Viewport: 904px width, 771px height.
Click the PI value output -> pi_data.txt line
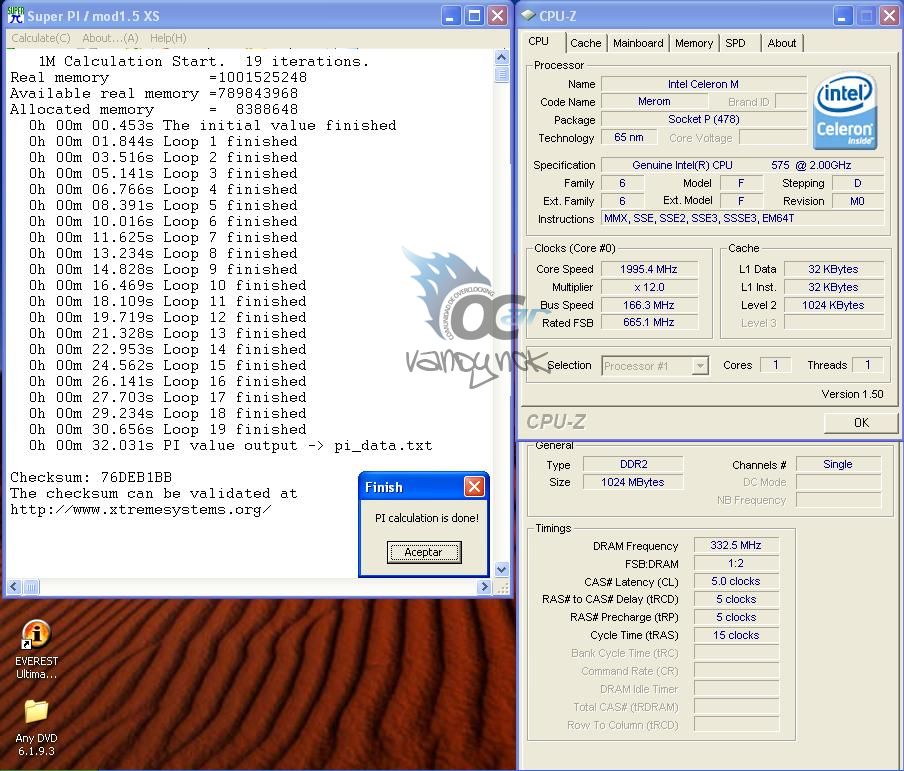(231, 446)
